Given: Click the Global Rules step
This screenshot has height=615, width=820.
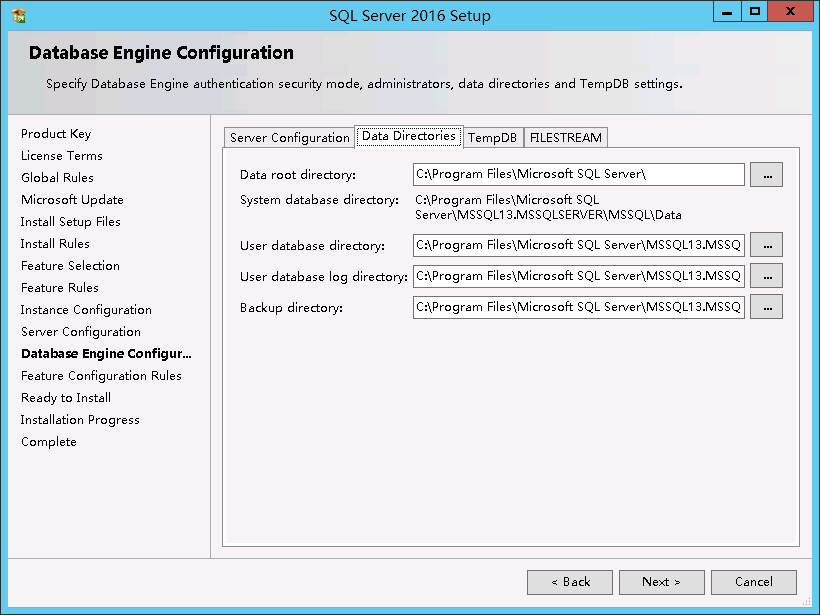Looking at the screenshot, I should point(58,178).
